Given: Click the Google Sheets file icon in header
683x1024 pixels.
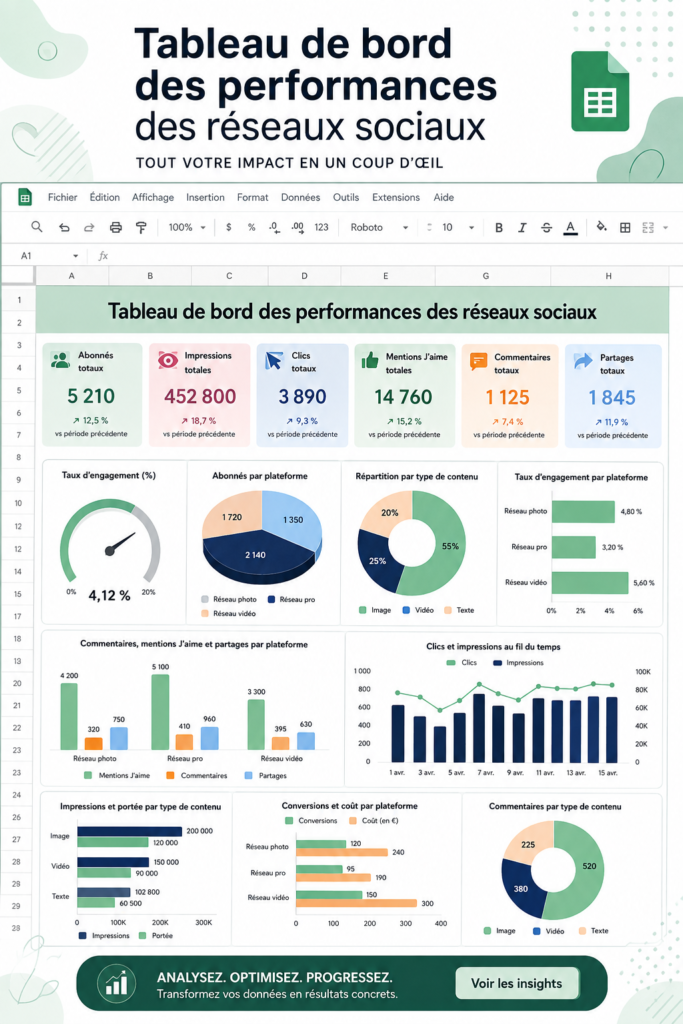Looking at the screenshot, I should pyautogui.click(x=600, y=91).
